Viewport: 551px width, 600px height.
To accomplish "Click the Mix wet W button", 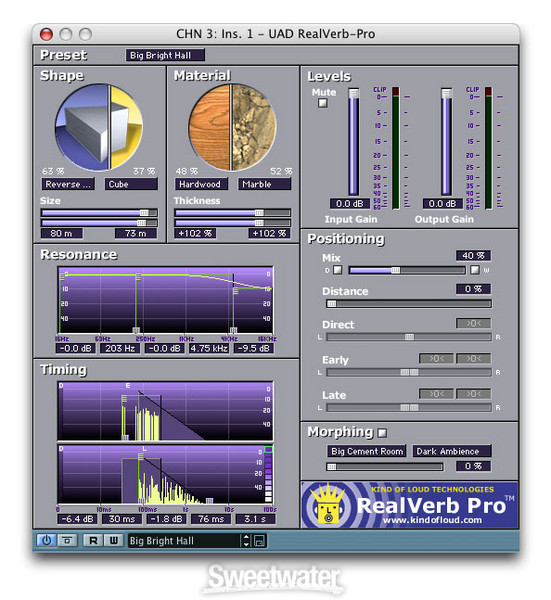I will click(474, 270).
